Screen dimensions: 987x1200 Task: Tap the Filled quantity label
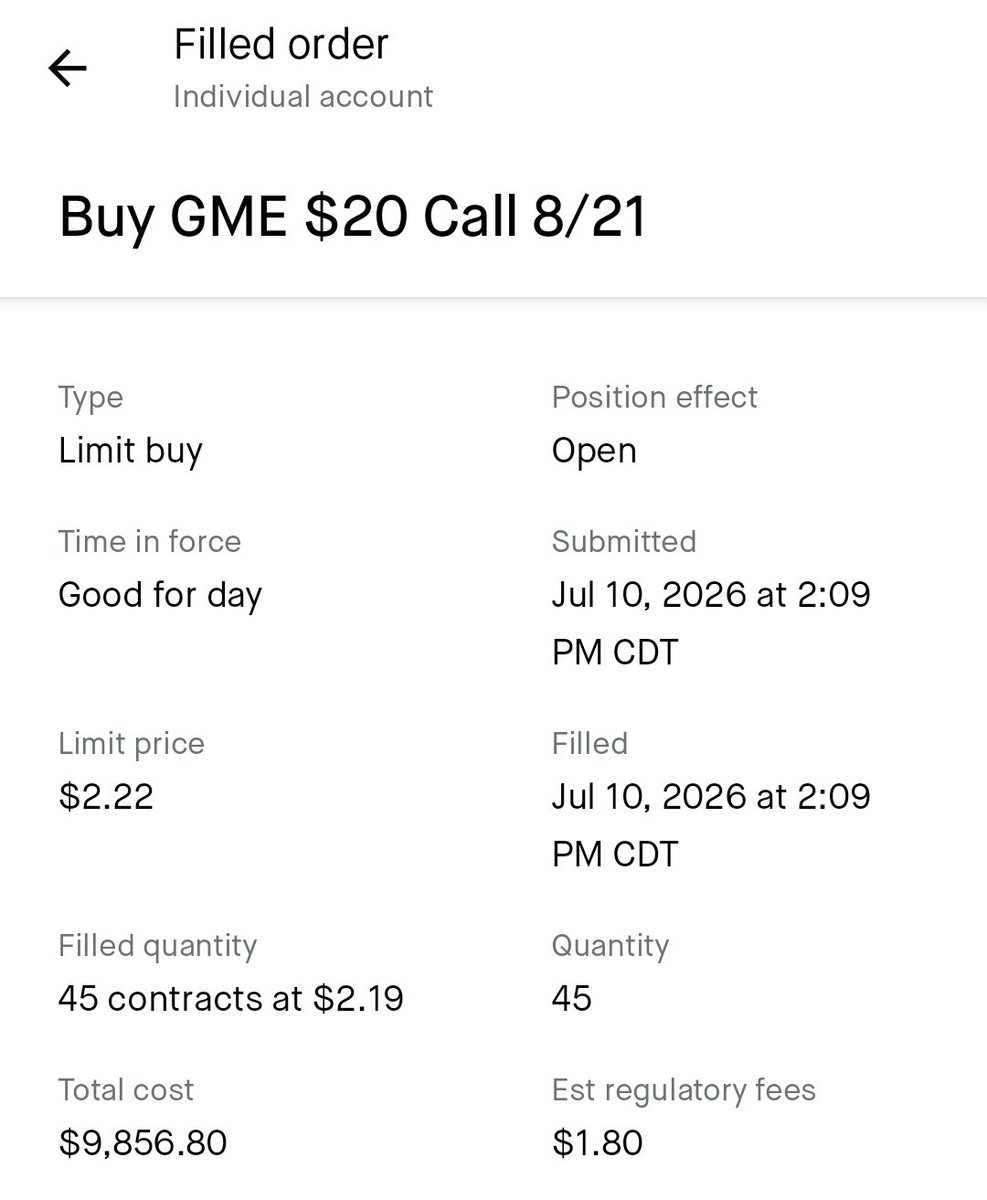pyautogui.click(x=158, y=946)
